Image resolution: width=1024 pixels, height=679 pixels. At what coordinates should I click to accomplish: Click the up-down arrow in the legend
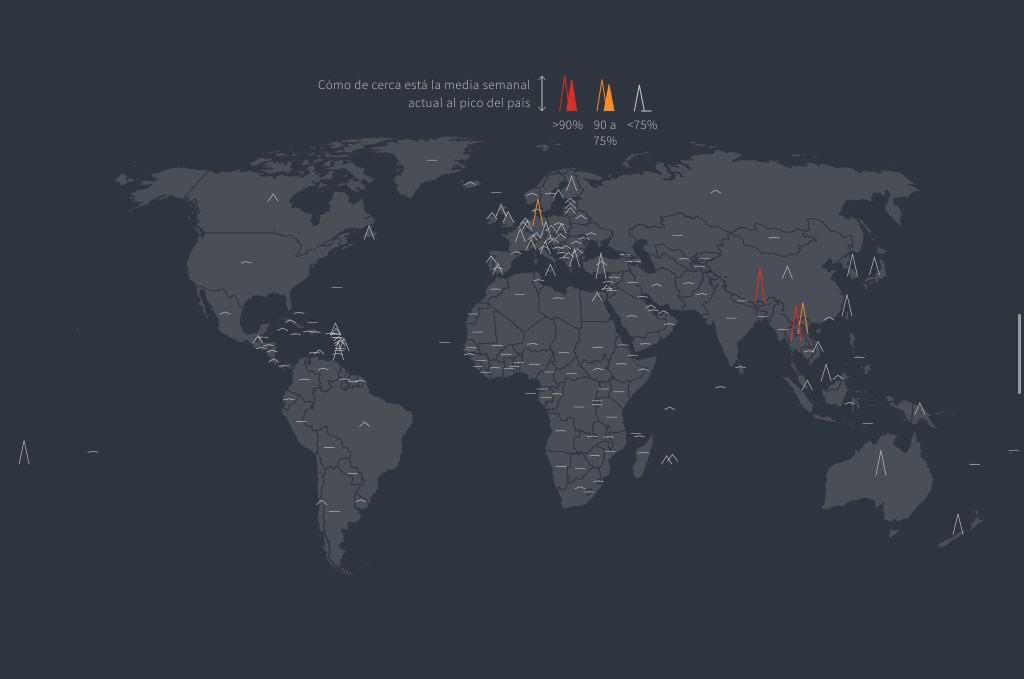point(542,93)
